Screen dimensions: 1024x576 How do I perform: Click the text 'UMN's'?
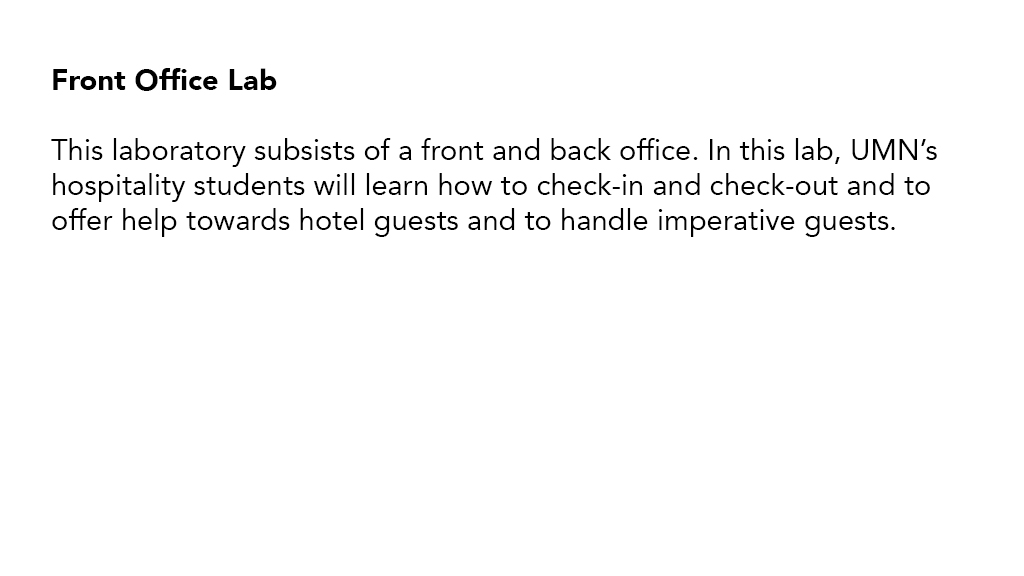(x=893, y=150)
